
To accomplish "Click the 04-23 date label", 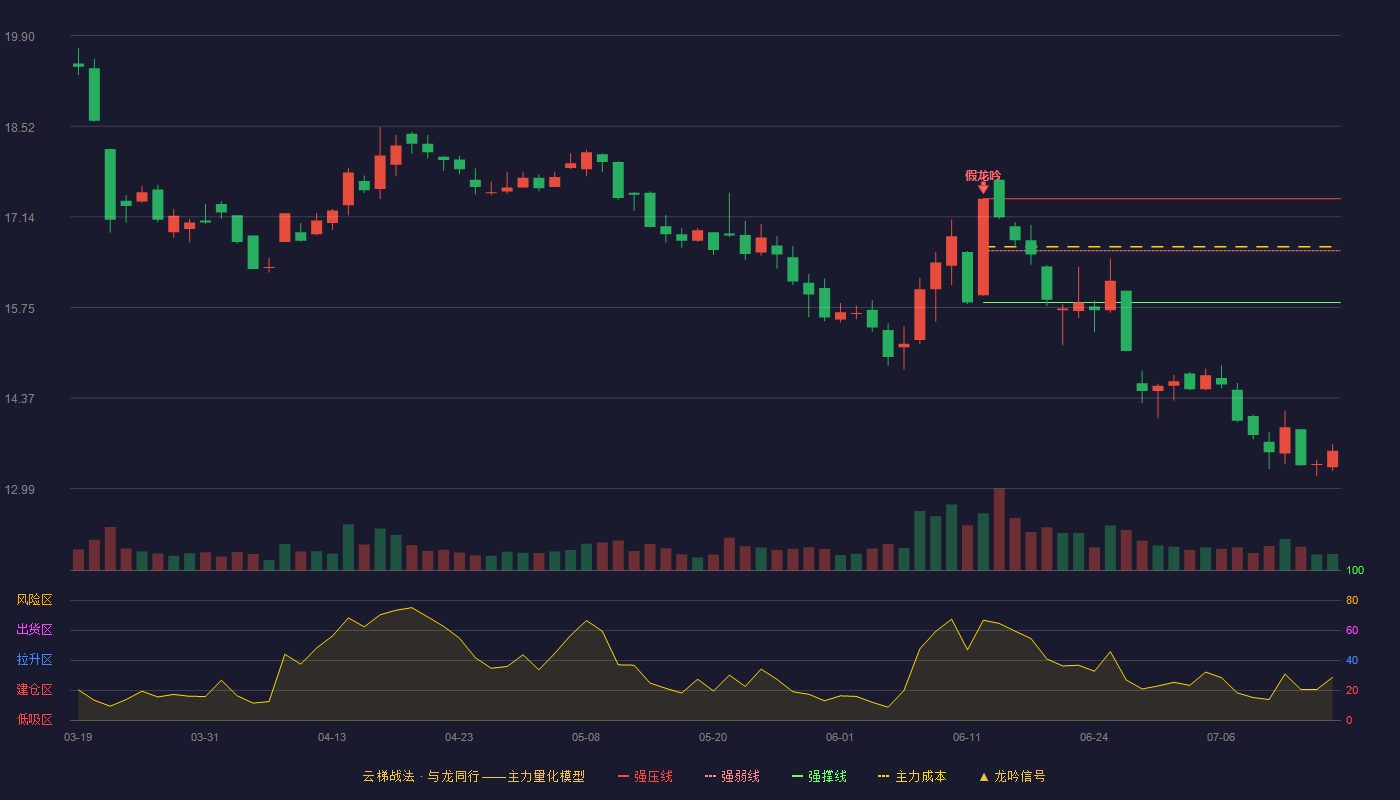I will pyautogui.click(x=459, y=737).
